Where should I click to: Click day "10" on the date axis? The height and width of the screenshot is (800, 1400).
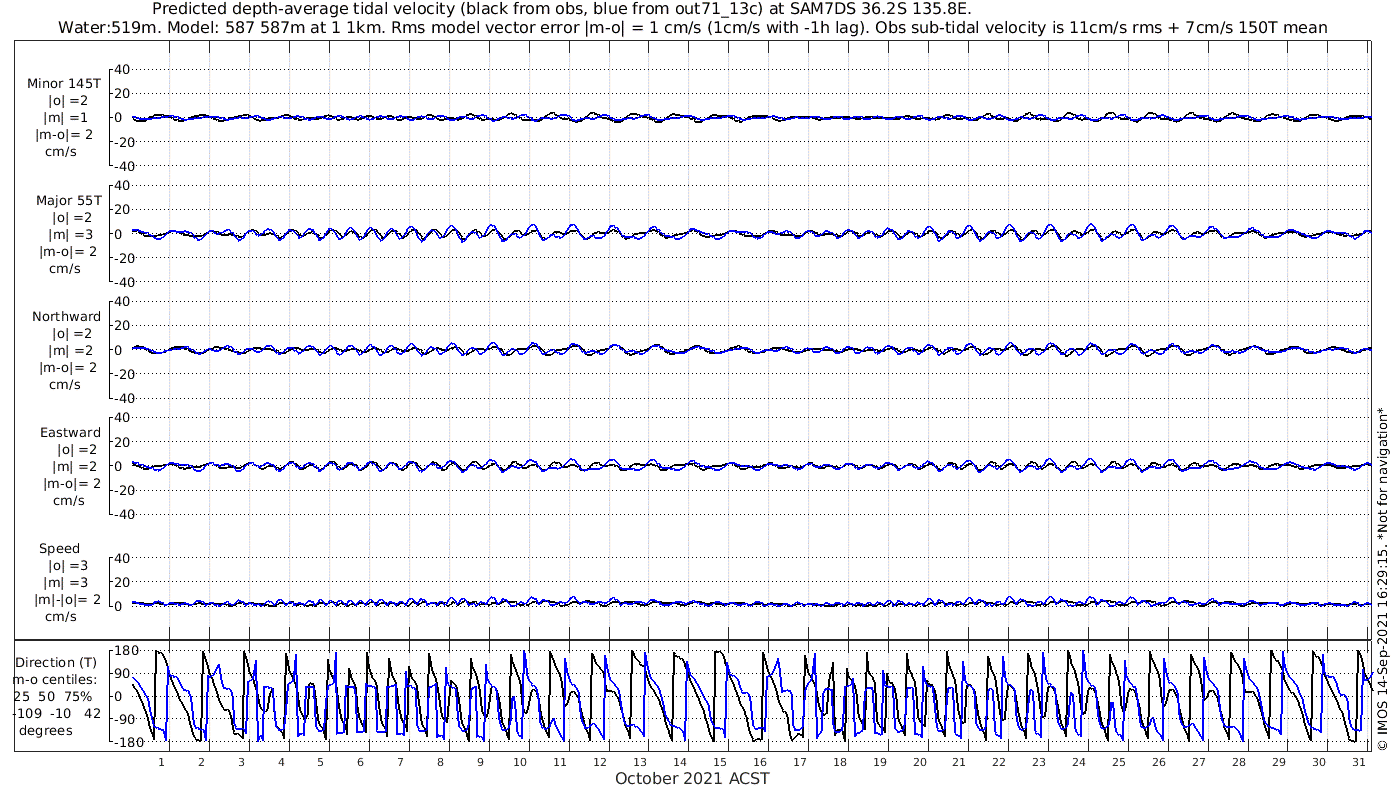(520, 762)
